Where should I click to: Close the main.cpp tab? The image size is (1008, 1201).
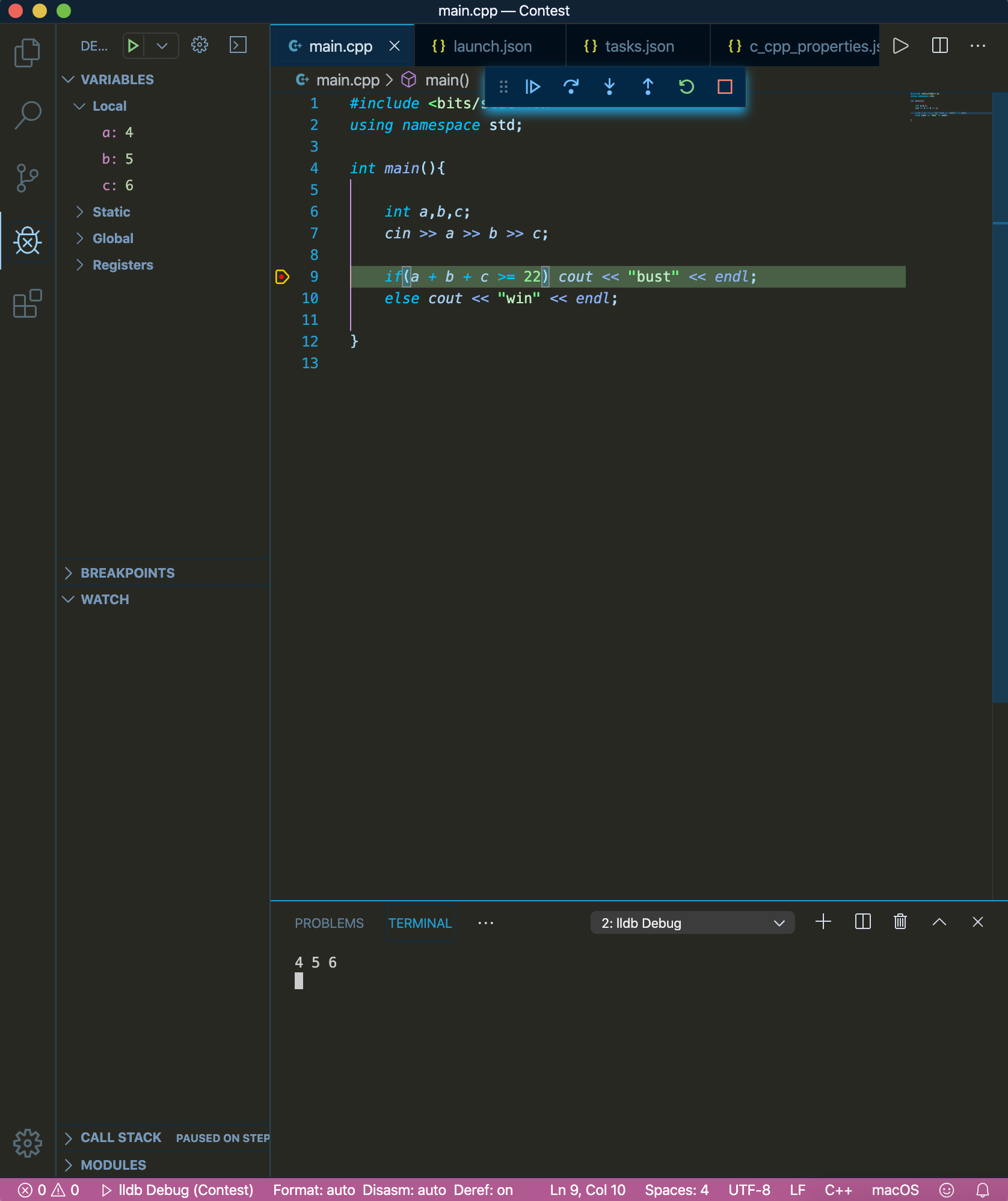tap(395, 46)
